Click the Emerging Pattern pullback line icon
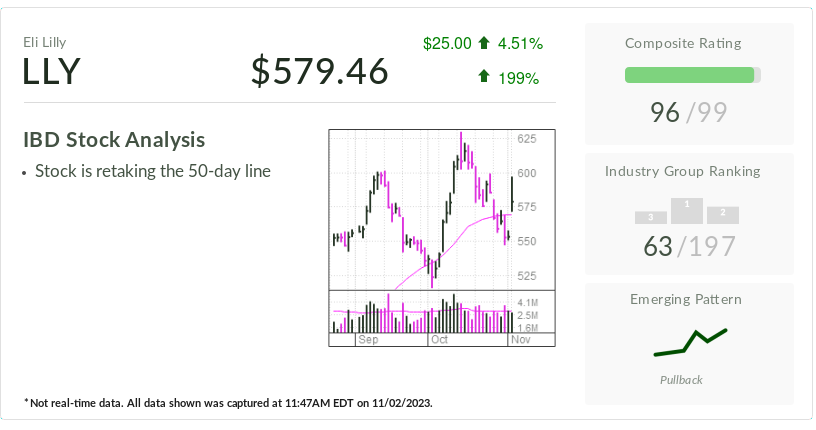816x430 pixels. click(x=690, y=342)
